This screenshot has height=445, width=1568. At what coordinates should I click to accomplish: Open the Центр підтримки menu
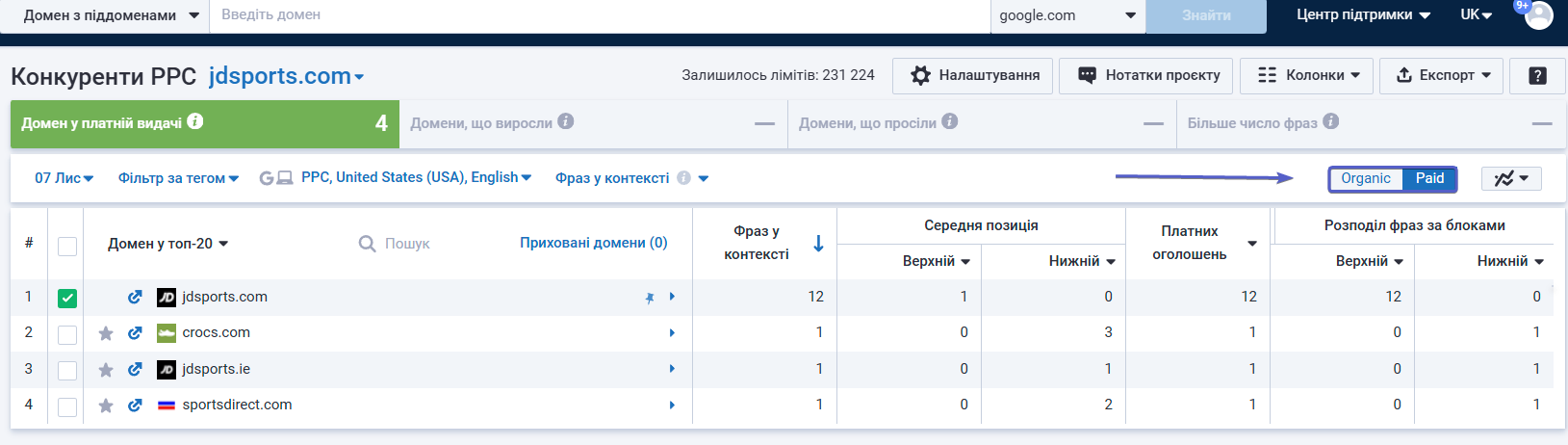[1363, 14]
